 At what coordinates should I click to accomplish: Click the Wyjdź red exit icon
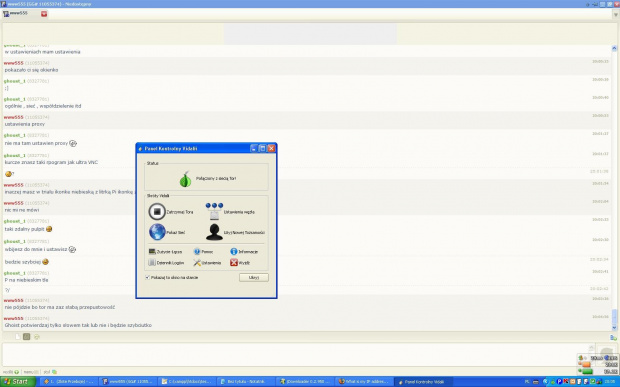[234, 262]
